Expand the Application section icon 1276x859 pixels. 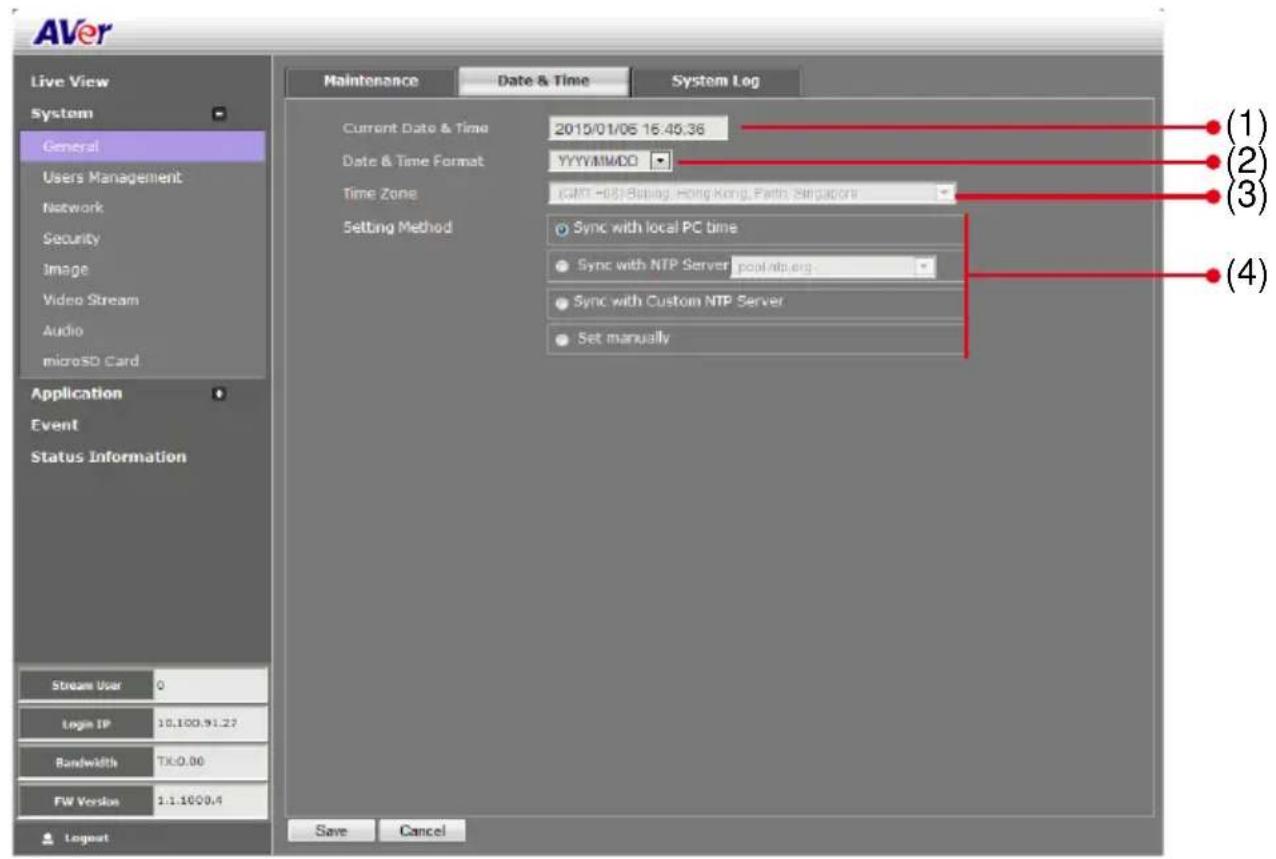tap(220, 394)
